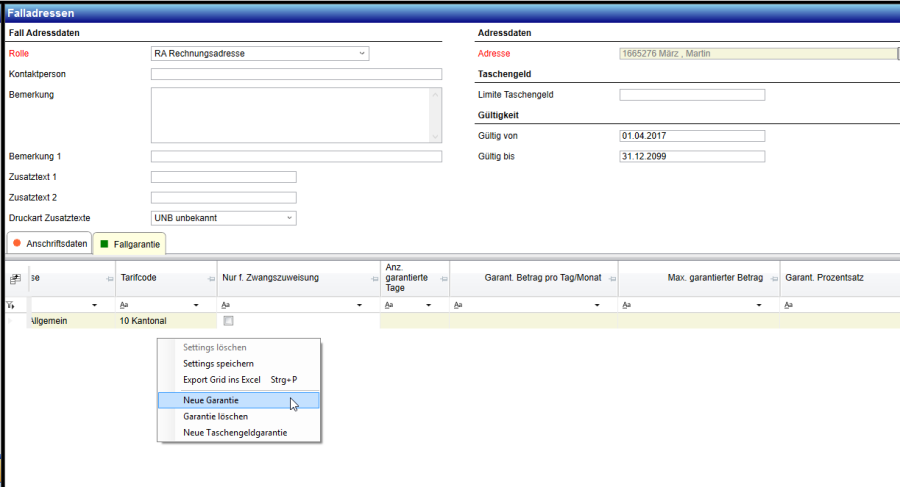Screen dimensions: 900x487
Task: Pin the Tarifcode column header
Action: pos(209,279)
